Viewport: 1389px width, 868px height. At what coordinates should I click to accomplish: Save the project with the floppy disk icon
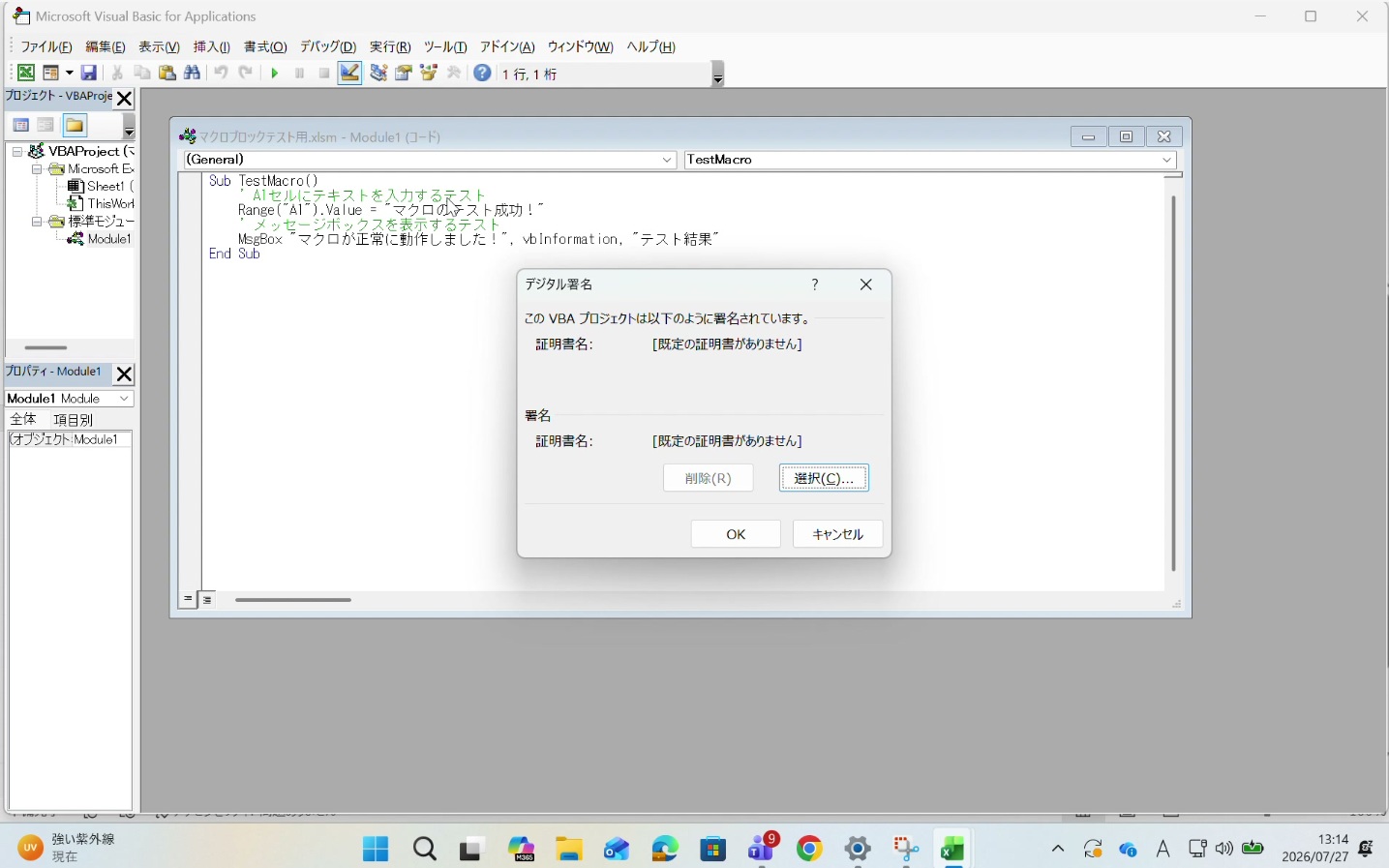coord(88,73)
